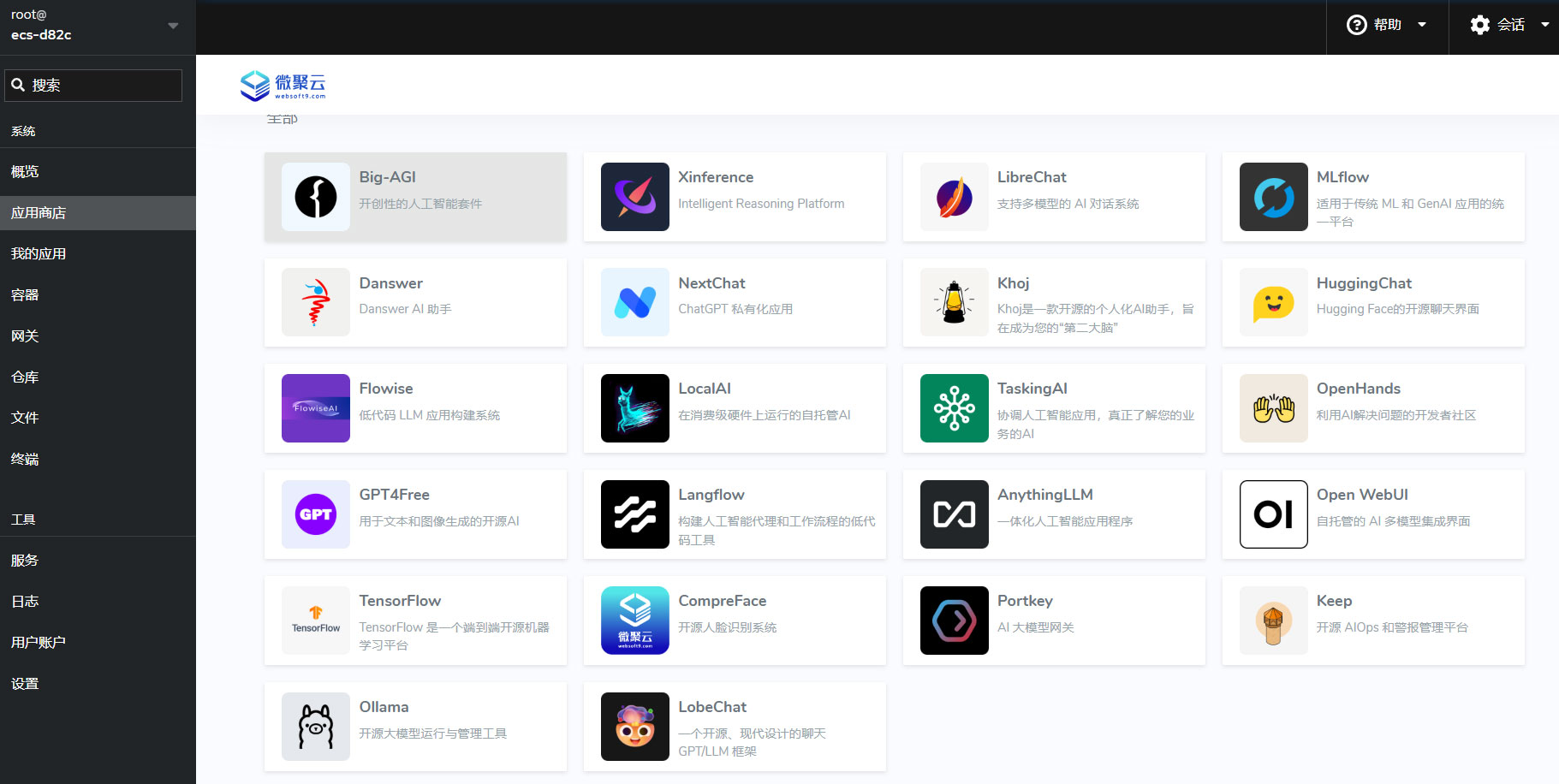This screenshot has height=784, width=1559.
Task: Open the LibreChat app title link
Action: (1031, 177)
